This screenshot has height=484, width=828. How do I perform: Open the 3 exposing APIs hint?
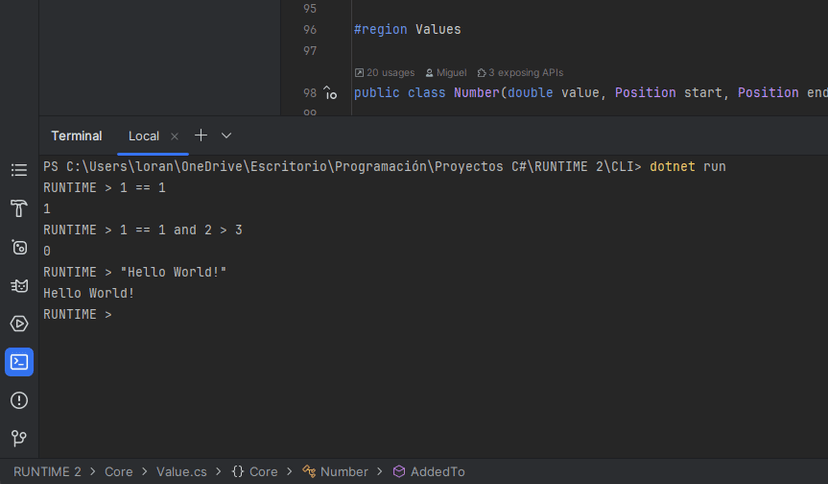coord(519,73)
